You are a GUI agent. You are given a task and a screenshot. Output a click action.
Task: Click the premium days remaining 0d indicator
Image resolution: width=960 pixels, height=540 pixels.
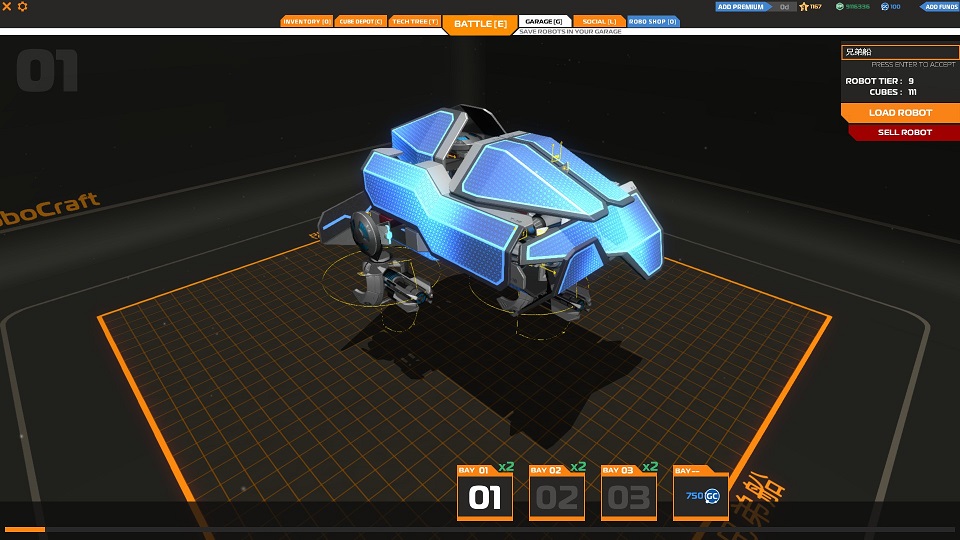click(784, 7)
